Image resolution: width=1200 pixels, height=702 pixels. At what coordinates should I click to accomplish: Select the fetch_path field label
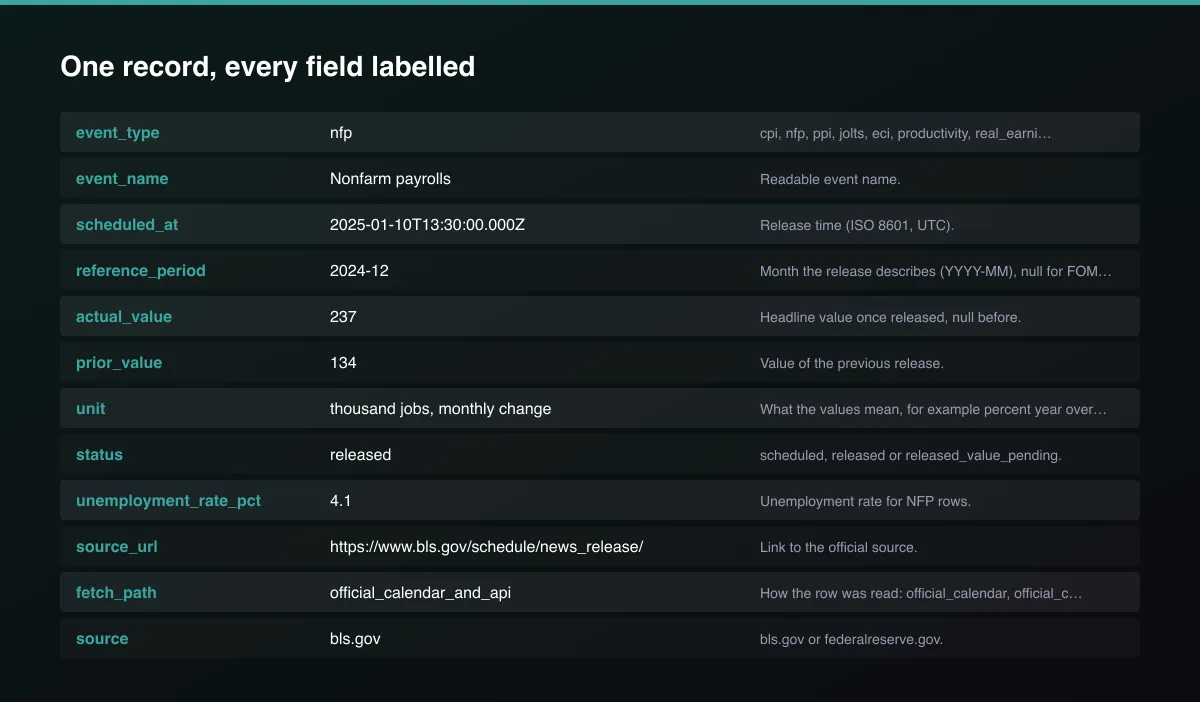pyautogui.click(x=116, y=593)
